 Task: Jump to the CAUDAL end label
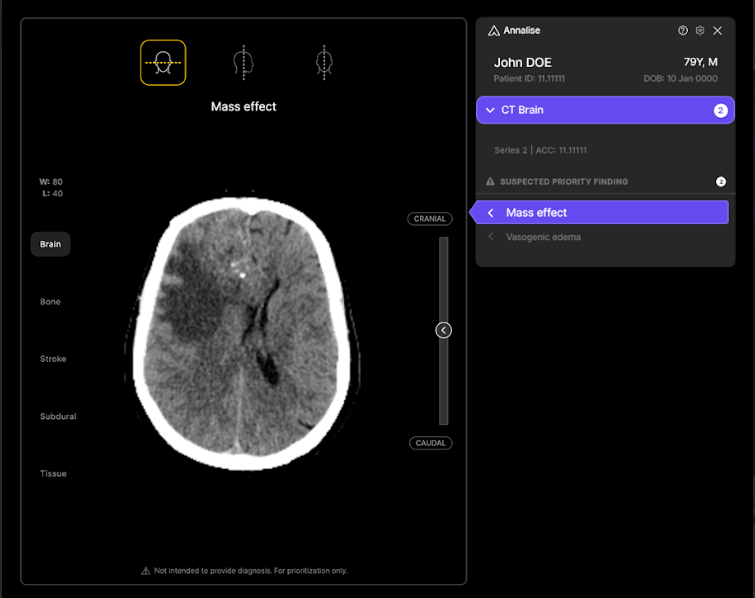(x=430, y=443)
